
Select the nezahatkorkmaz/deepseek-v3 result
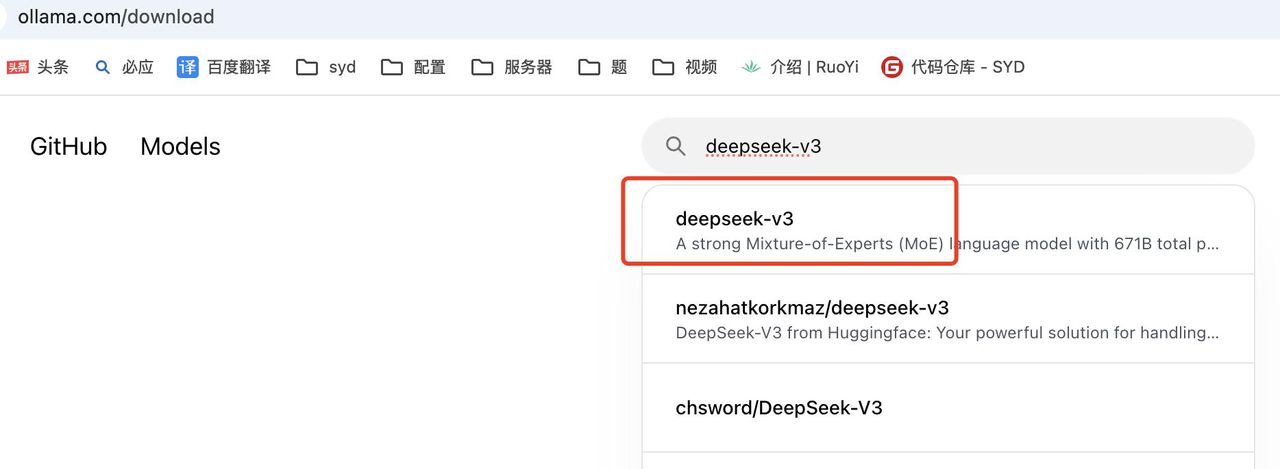click(948, 319)
